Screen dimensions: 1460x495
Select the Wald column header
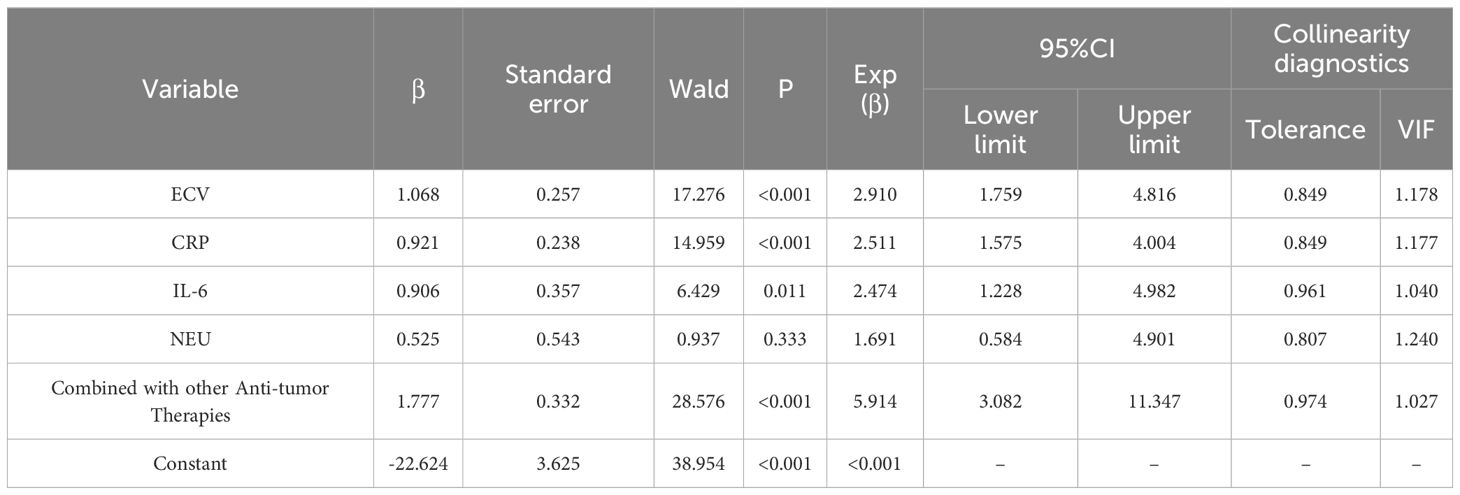click(698, 89)
